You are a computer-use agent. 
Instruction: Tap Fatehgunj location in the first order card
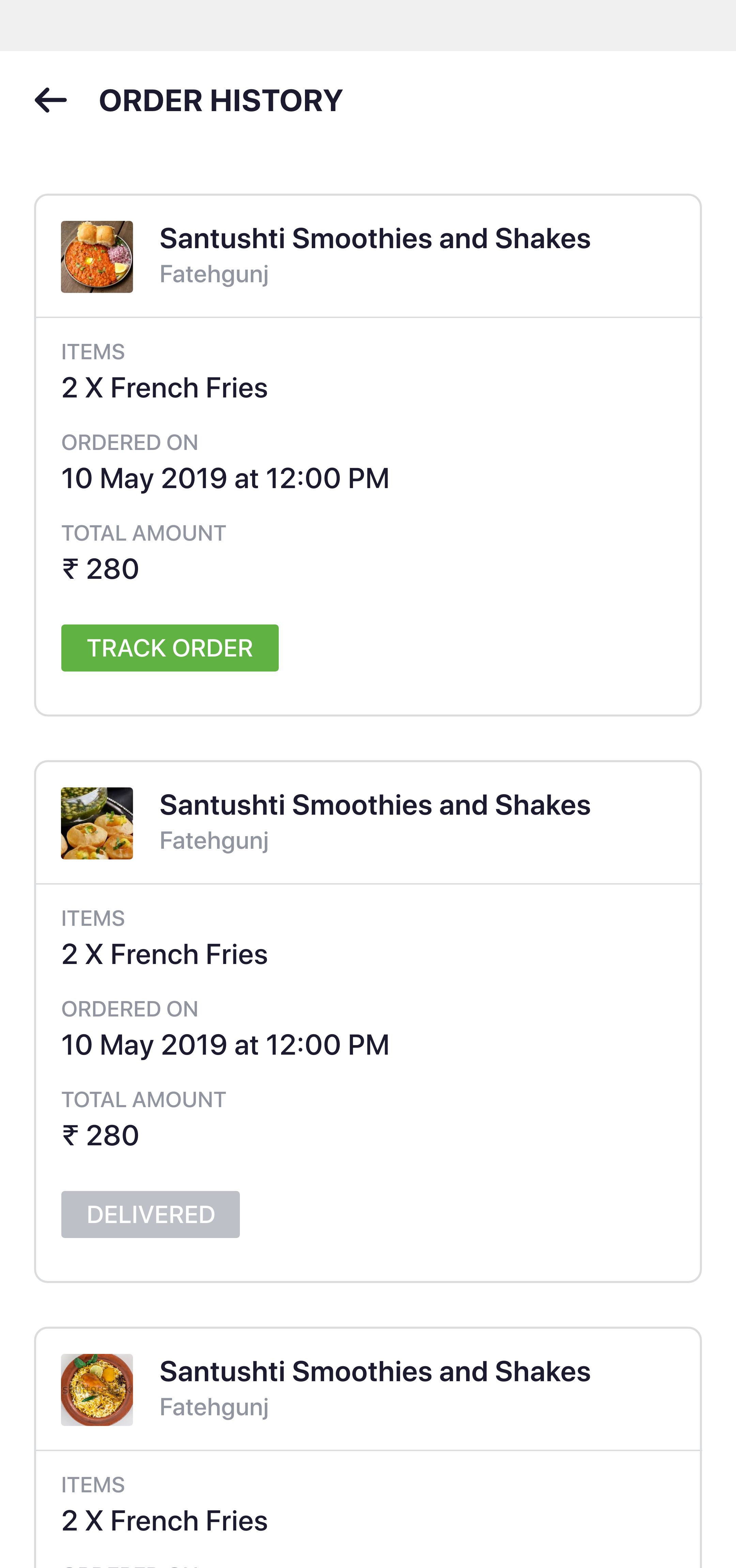(x=214, y=274)
